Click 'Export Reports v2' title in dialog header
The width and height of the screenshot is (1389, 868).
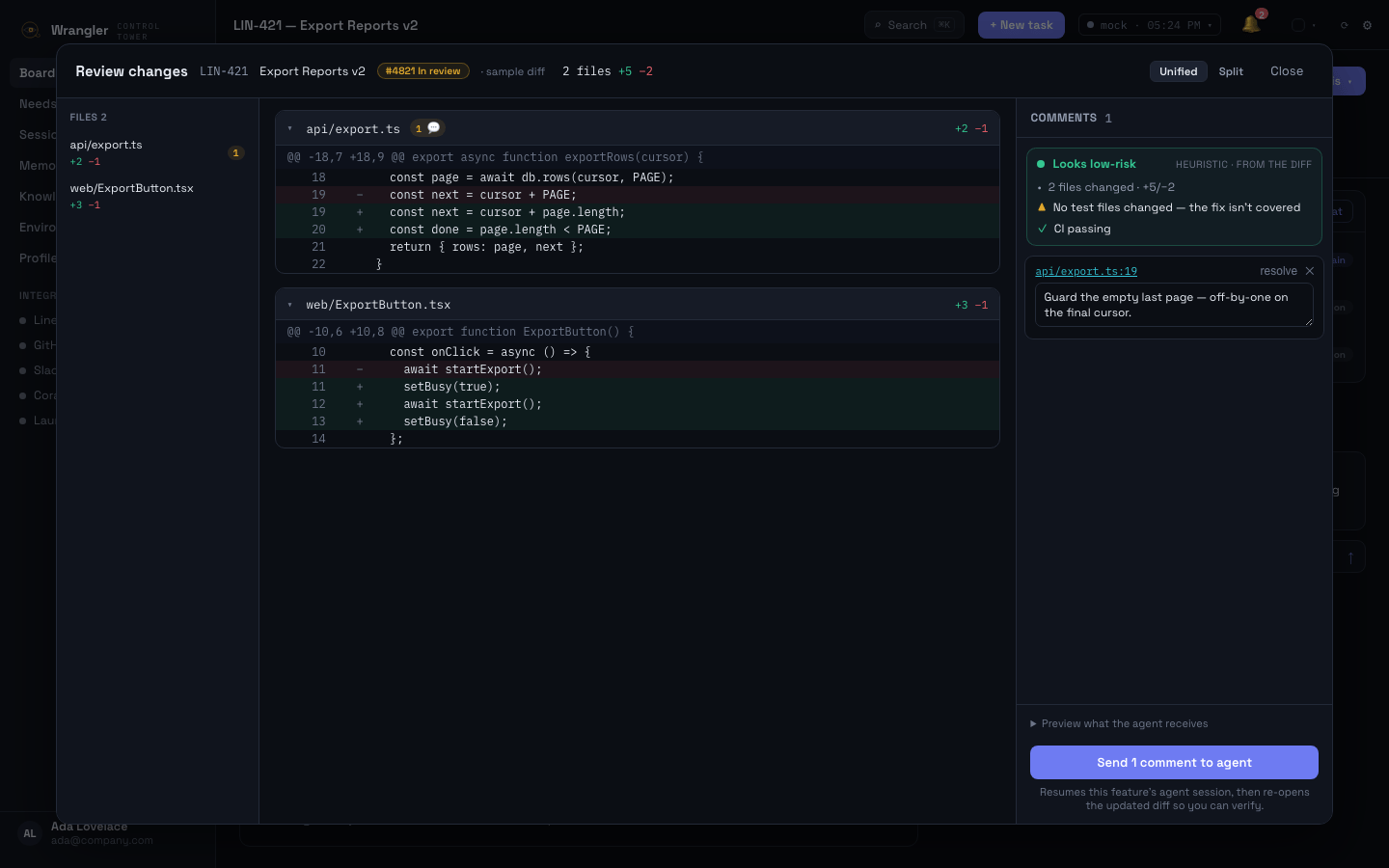[313, 71]
